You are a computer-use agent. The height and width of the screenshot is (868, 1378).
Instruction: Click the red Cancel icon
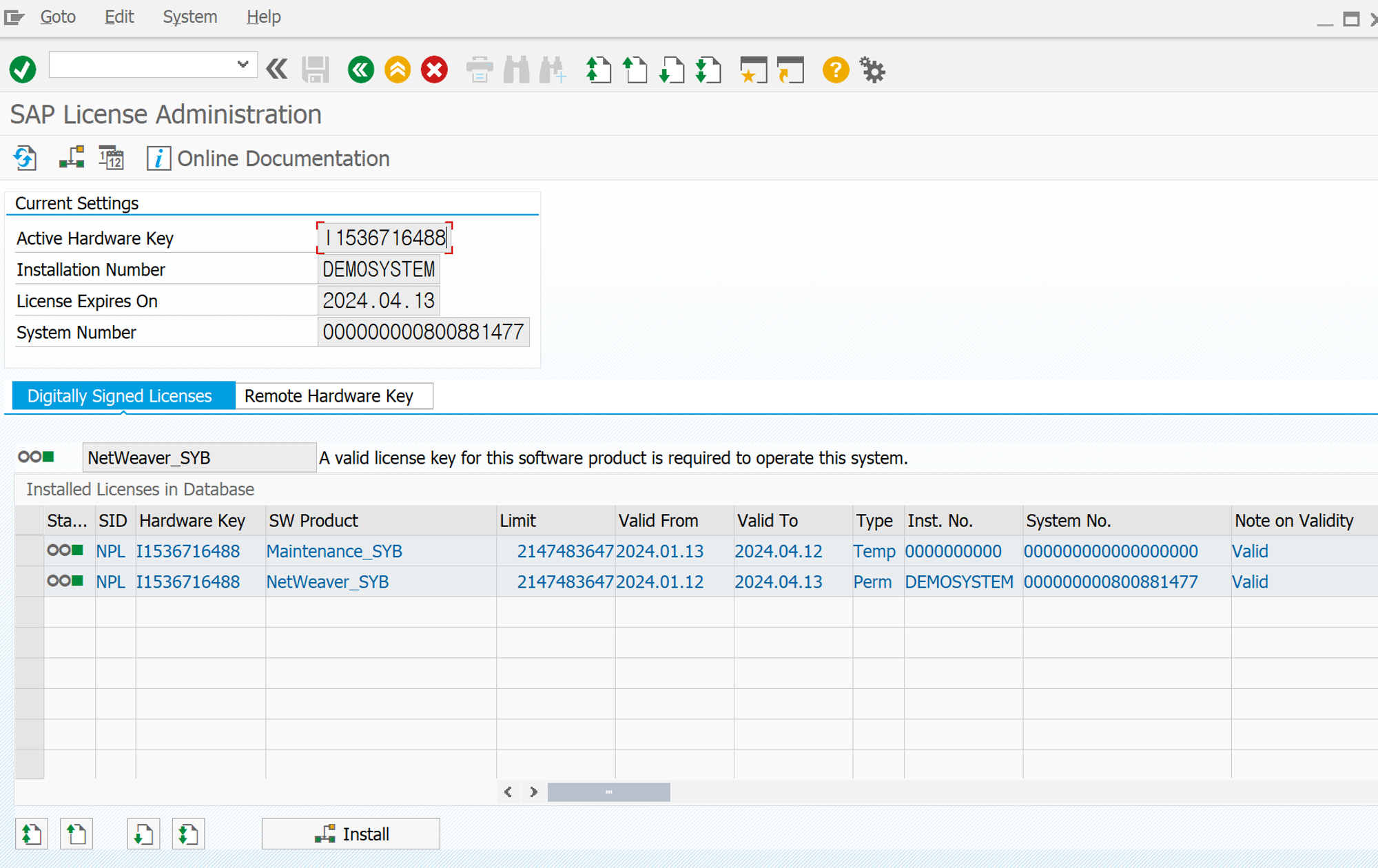point(434,70)
